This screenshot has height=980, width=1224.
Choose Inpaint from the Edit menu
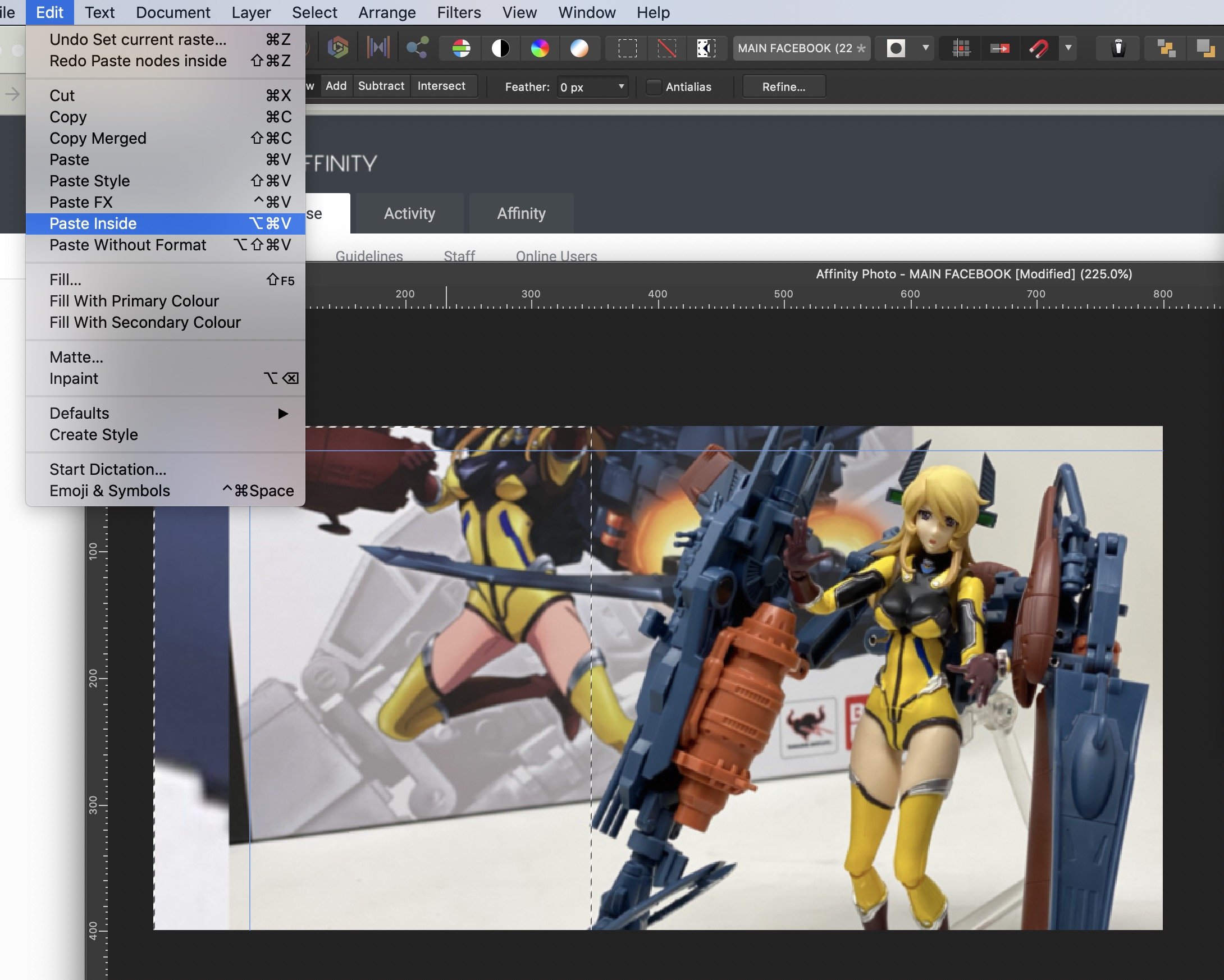tap(166, 378)
